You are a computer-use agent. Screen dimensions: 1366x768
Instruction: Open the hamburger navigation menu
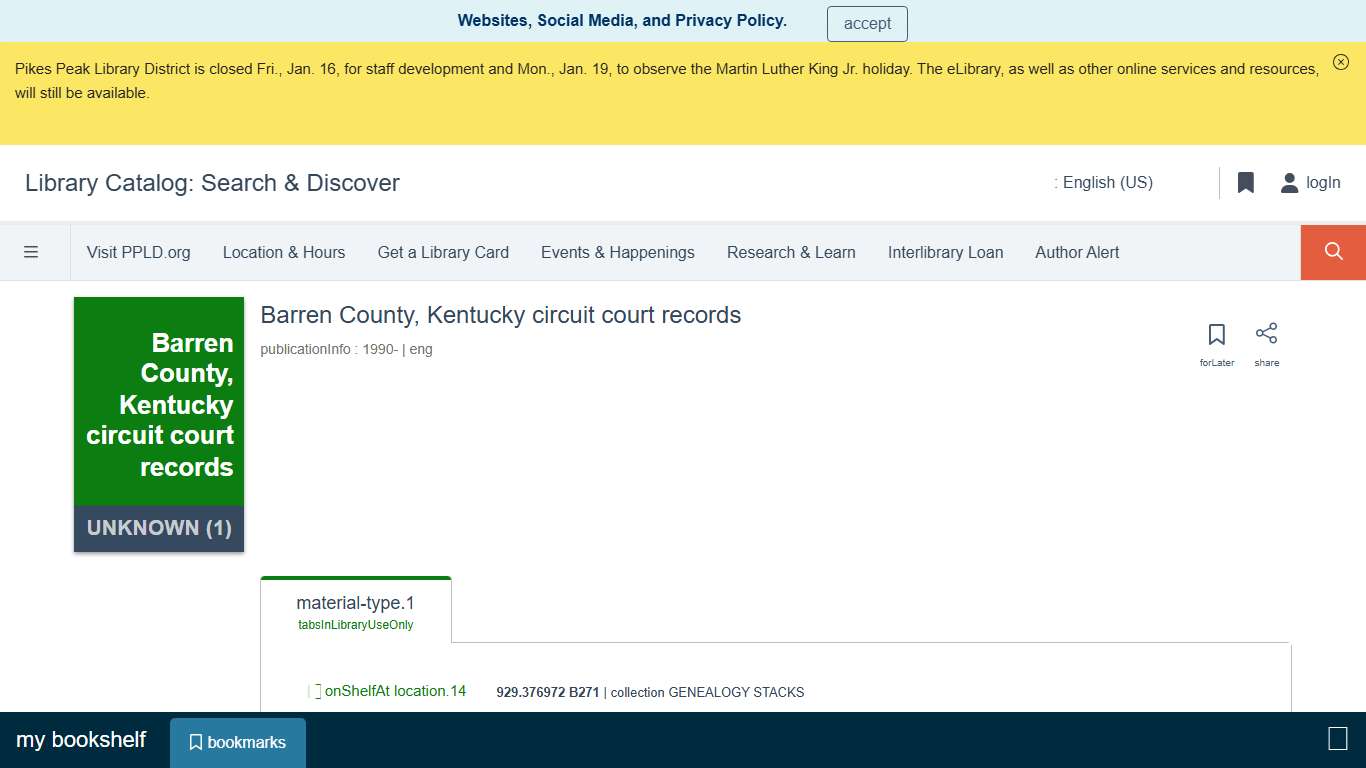[32, 251]
